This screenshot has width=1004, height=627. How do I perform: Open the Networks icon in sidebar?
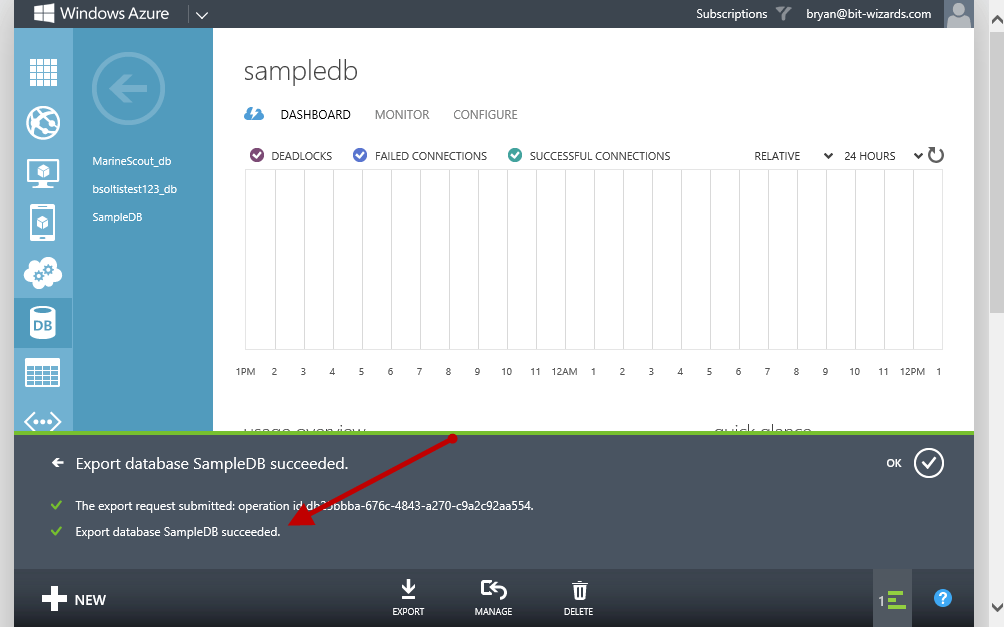coord(43,421)
